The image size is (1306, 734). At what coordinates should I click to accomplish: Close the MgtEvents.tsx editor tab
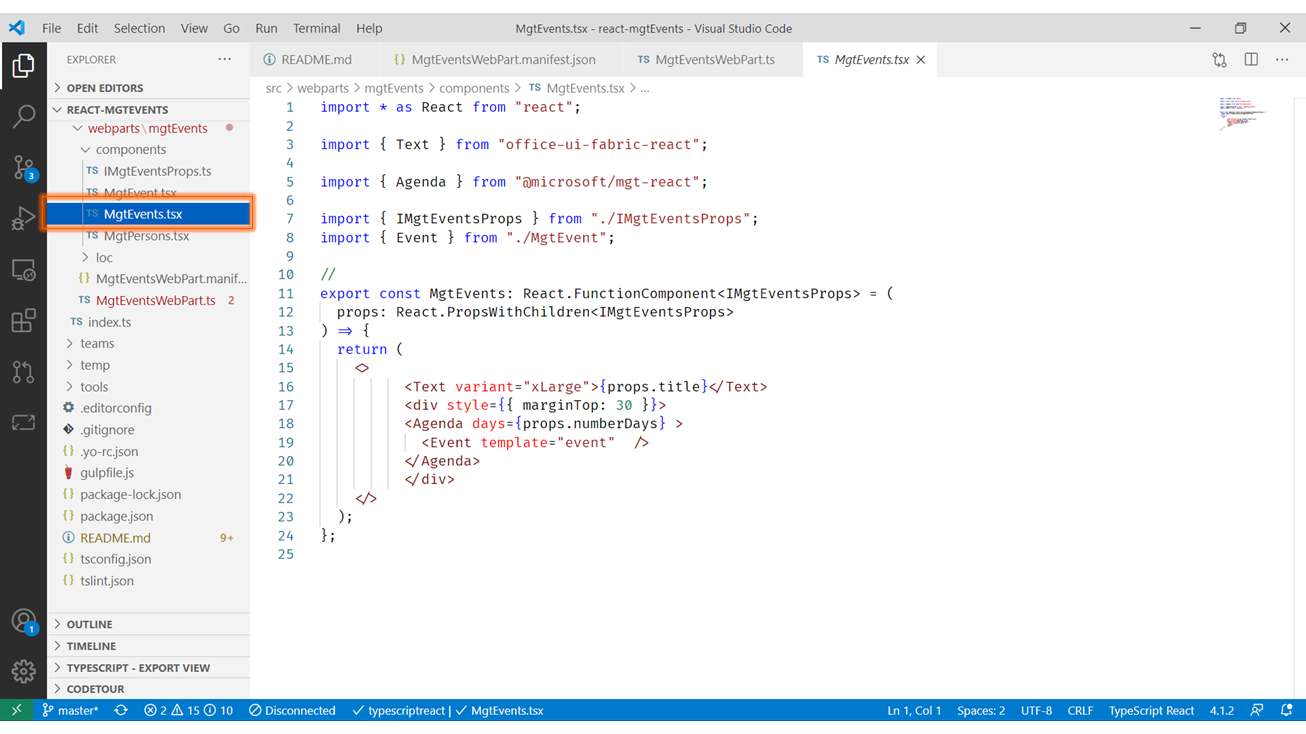(x=921, y=60)
